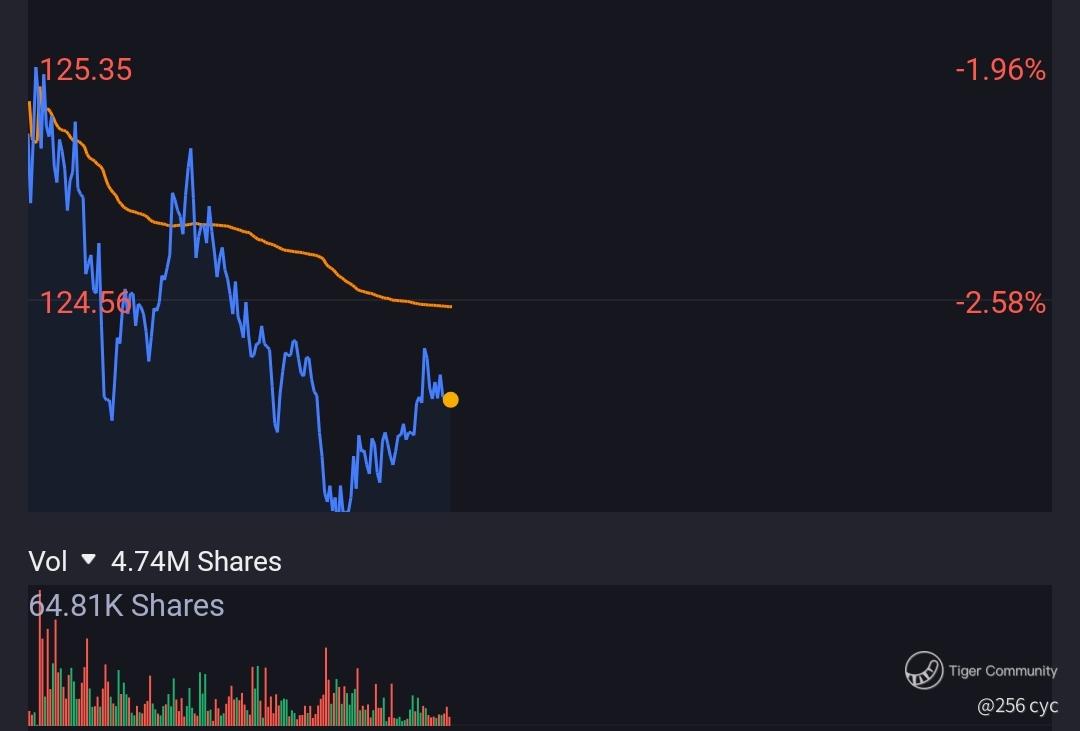
Task: Click the 124.56 price label
Action: pos(85,303)
